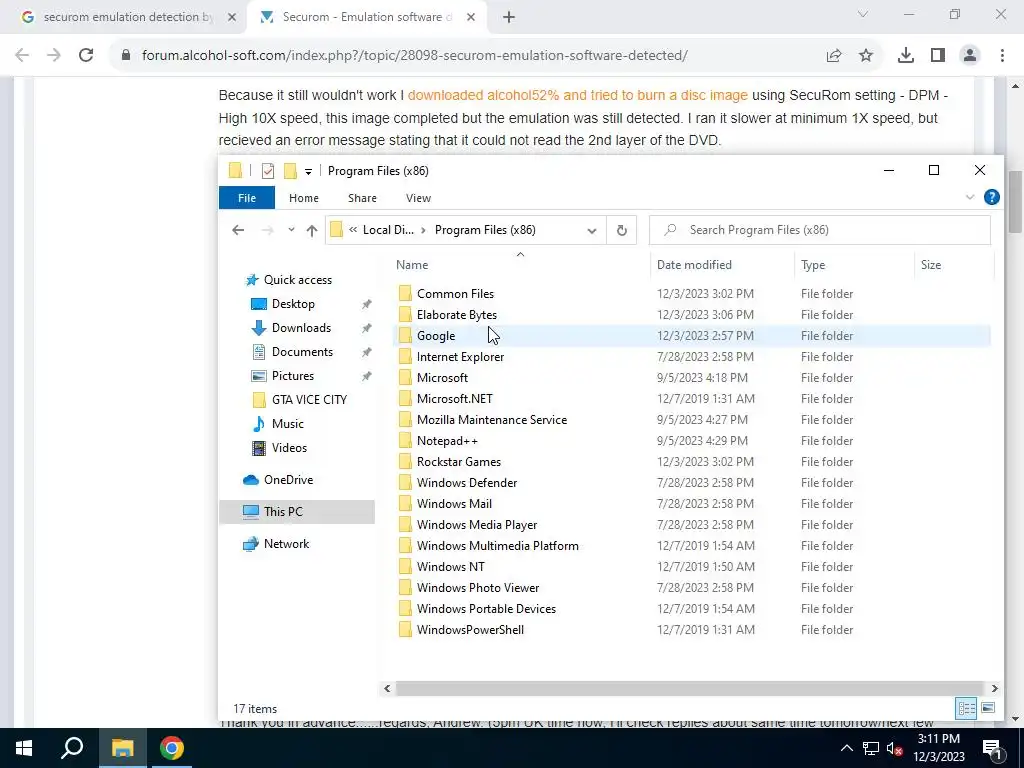Select Downloads in navigation pane
The height and width of the screenshot is (768, 1024).
(x=301, y=328)
